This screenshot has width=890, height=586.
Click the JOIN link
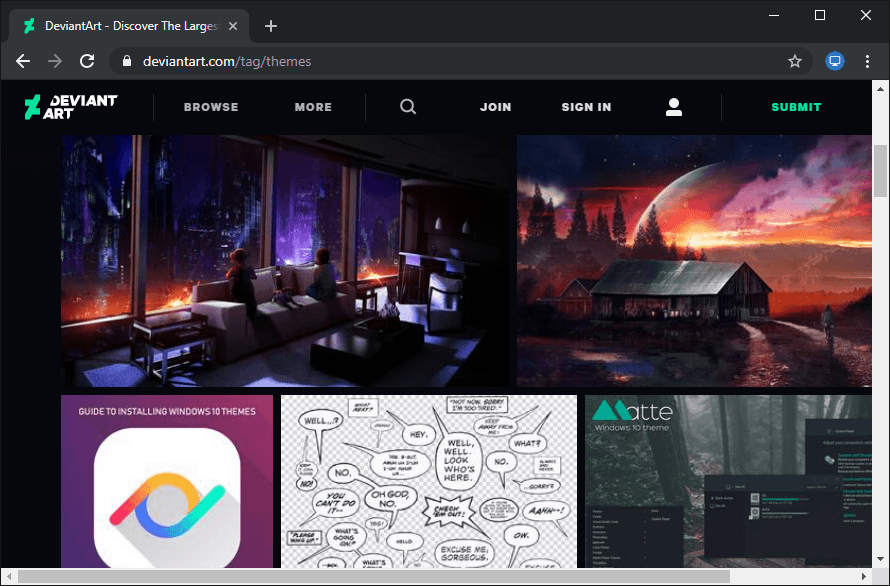[496, 107]
